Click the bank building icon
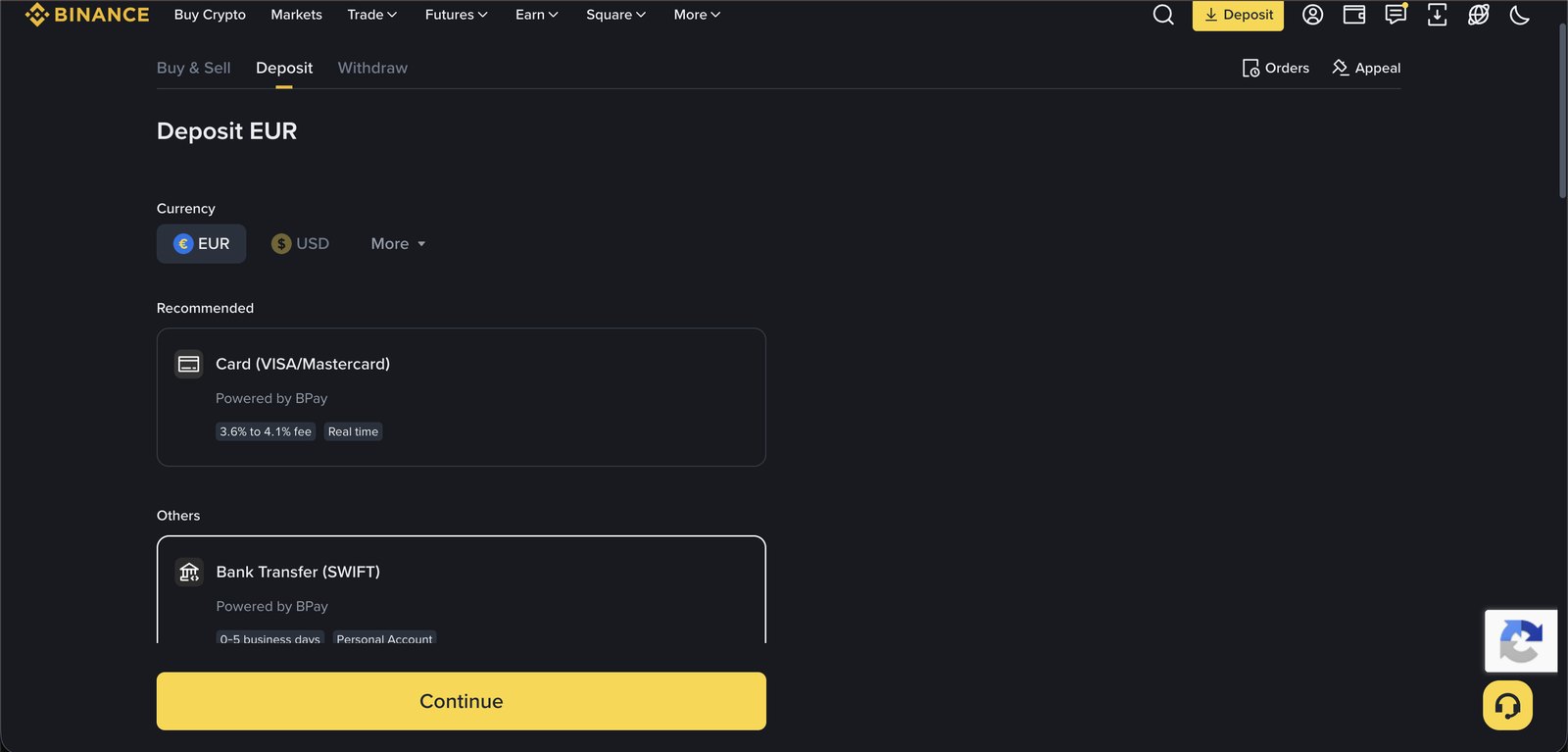 click(189, 572)
